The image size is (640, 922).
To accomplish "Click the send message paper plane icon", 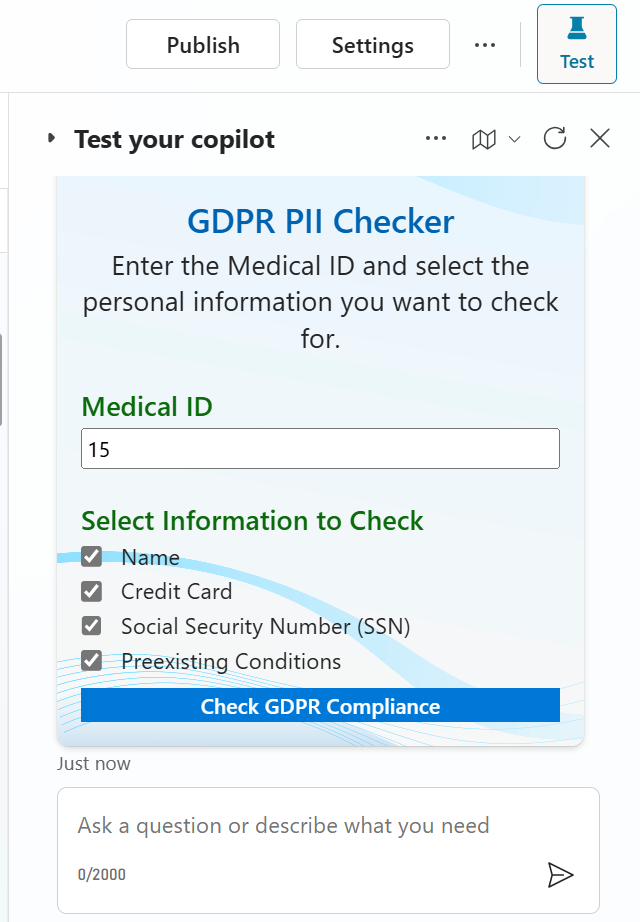I will [x=562, y=874].
